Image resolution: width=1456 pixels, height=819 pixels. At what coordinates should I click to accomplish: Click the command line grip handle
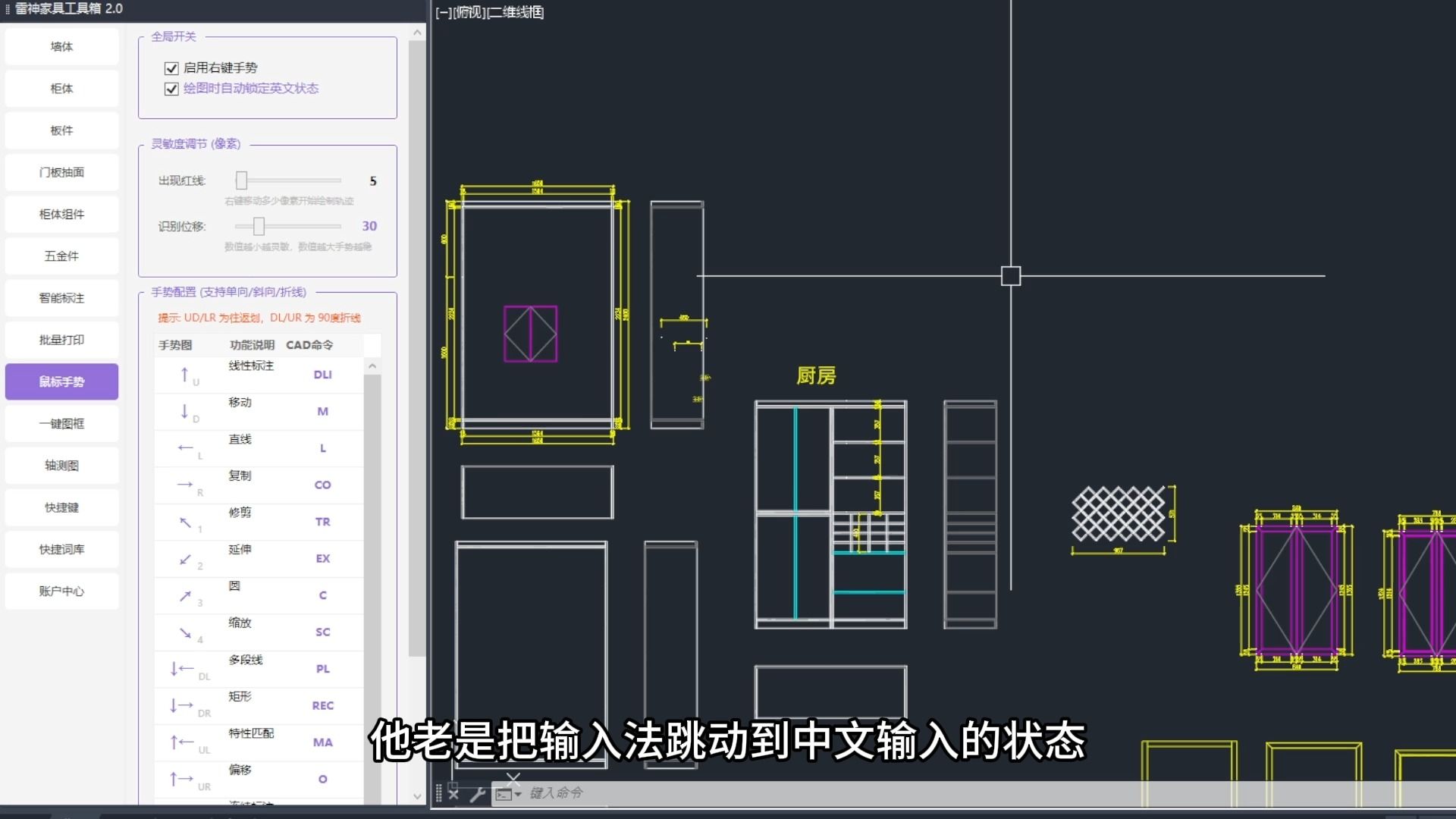[438, 794]
